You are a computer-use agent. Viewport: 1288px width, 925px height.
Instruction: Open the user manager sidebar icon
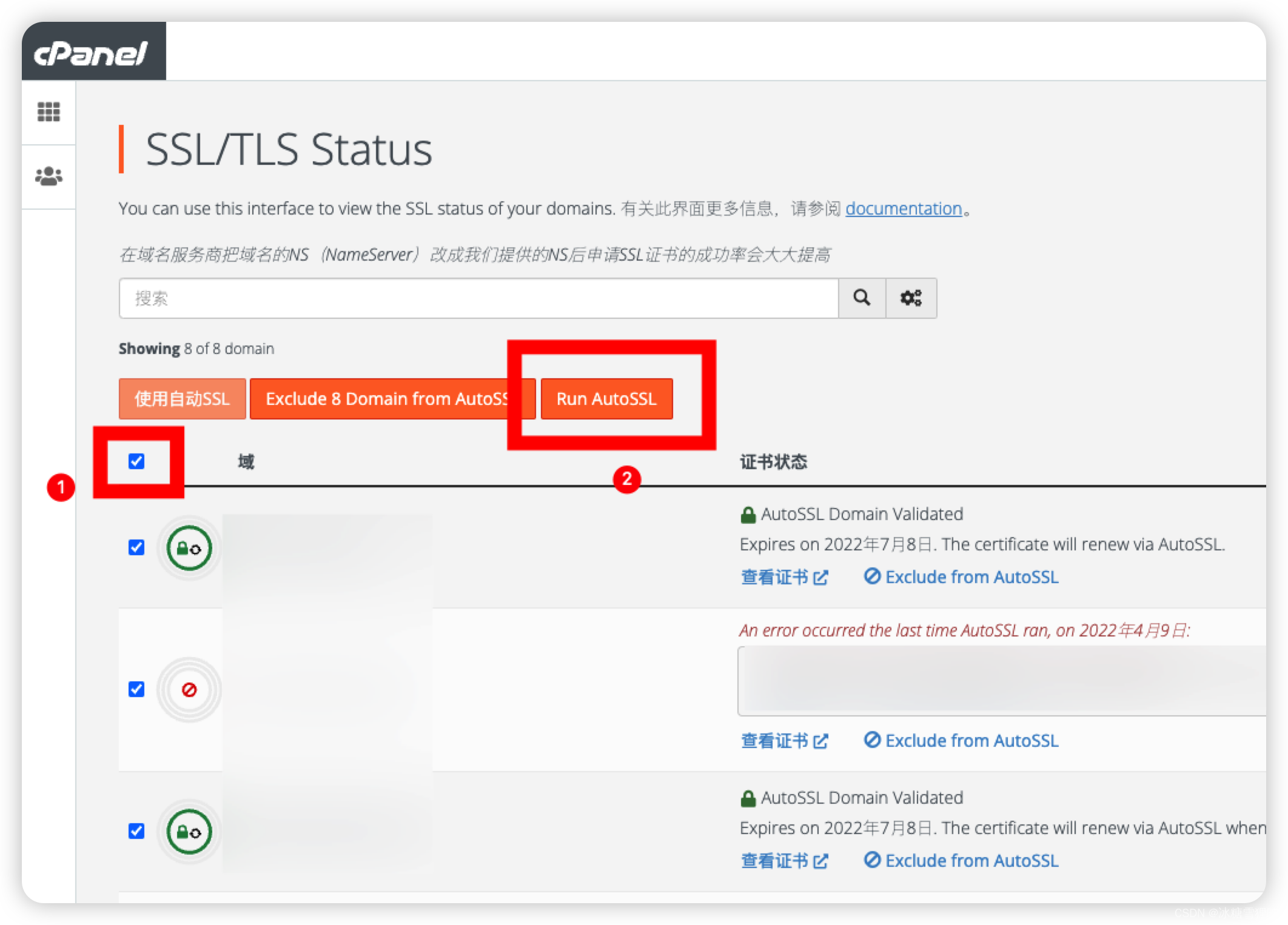(x=49, y=176)
